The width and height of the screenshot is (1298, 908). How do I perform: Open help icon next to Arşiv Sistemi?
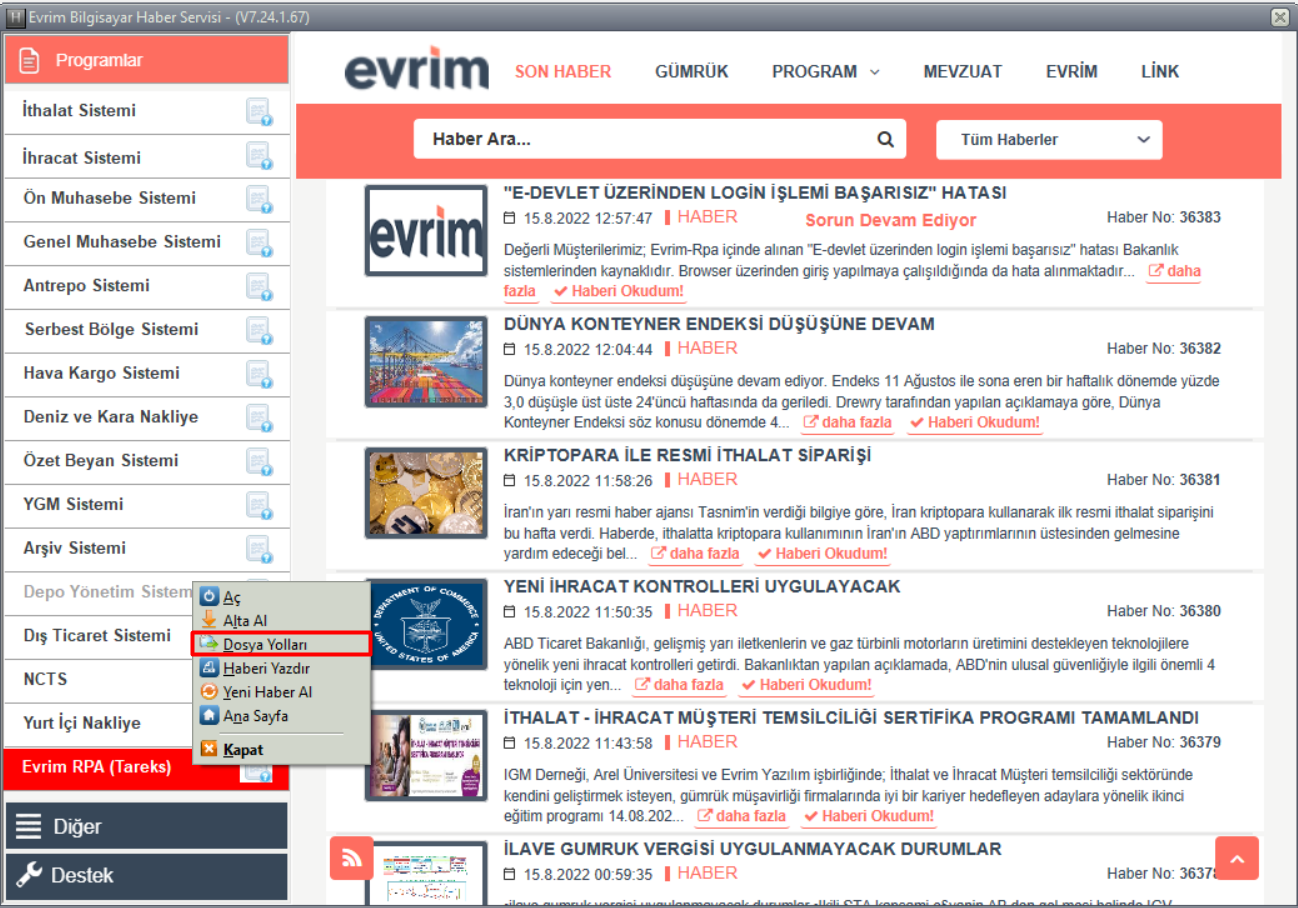[x=259, y=549]
